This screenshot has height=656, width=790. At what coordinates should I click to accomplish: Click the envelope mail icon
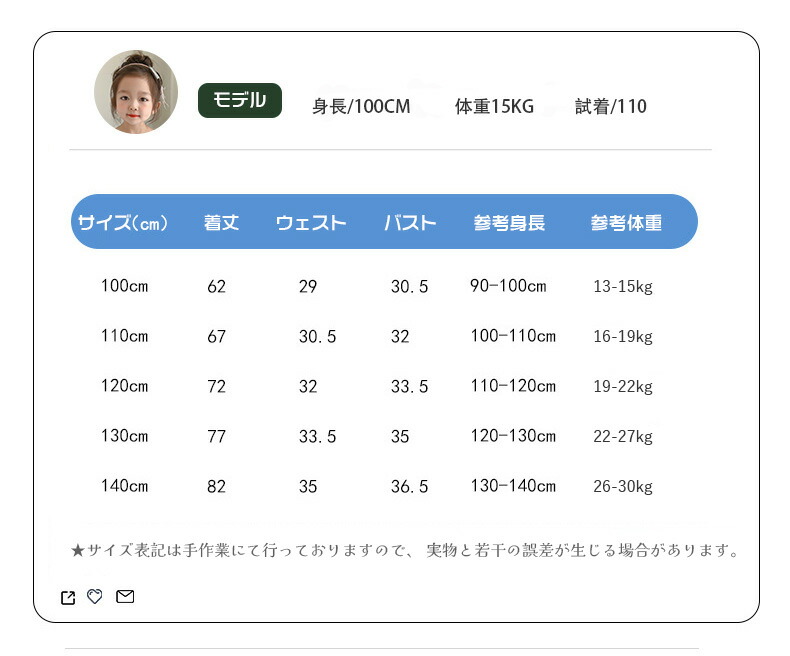(x=125, y=597)
